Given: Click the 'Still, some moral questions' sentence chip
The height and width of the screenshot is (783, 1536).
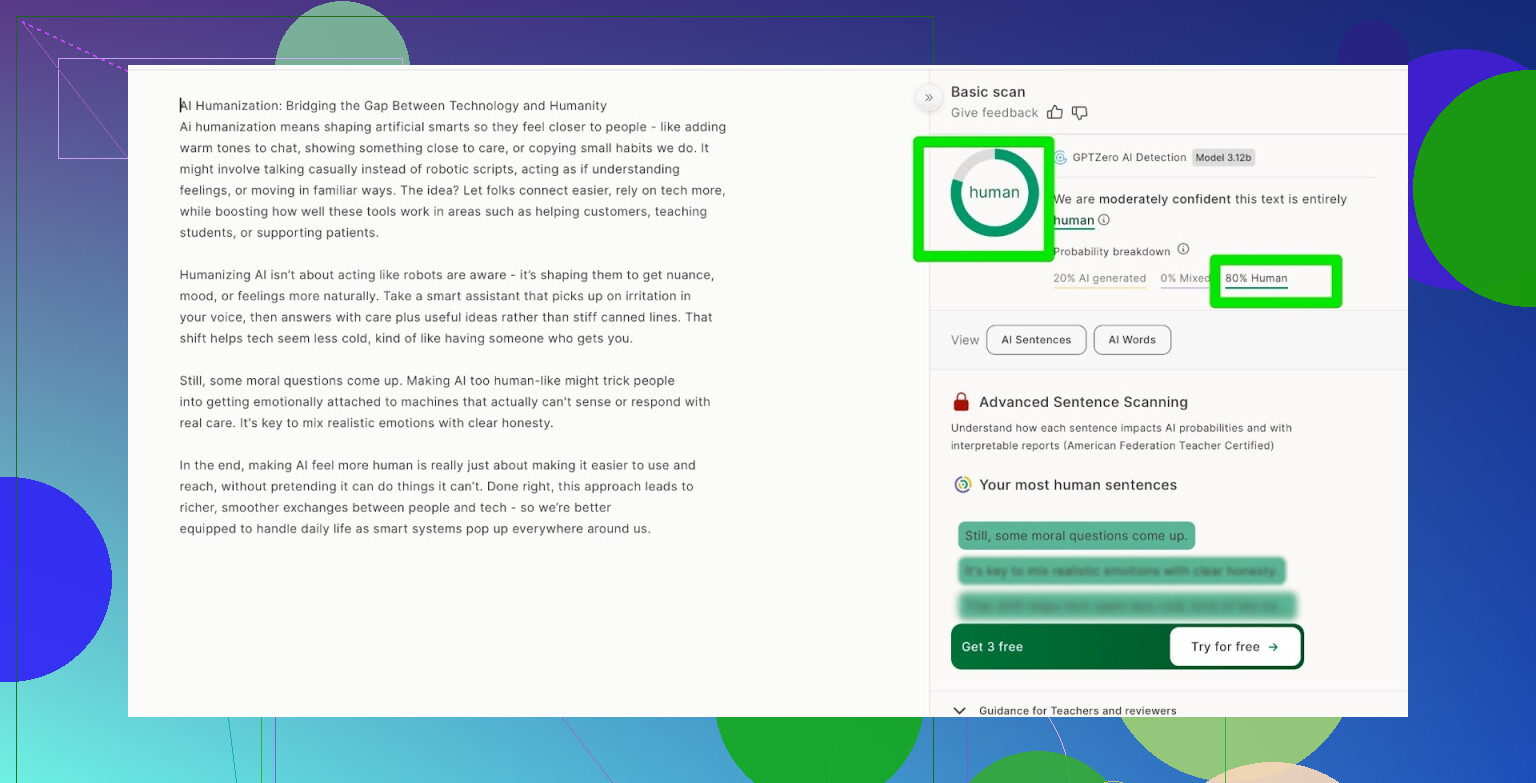Looking at the screenshot, I should click(1076, 536).
